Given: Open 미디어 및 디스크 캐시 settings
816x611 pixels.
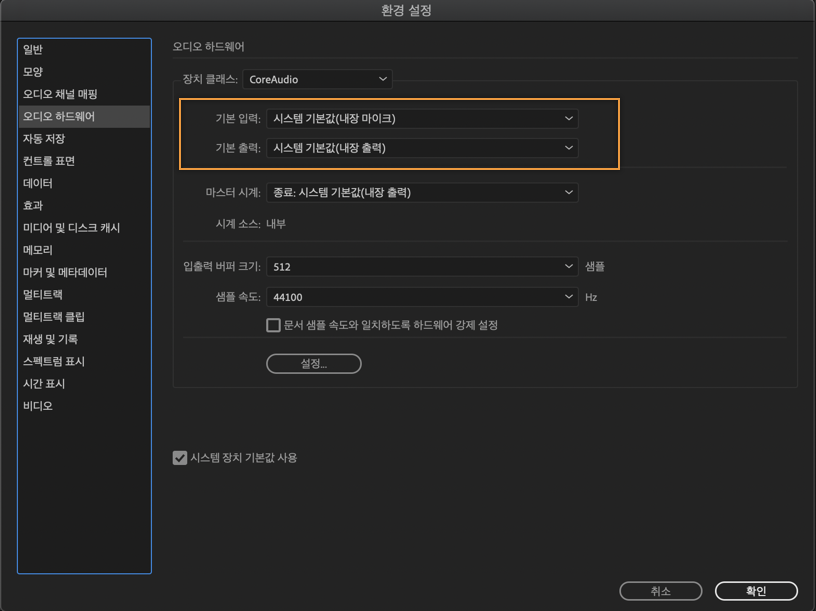Looking at the screenshot, I should pos(84,228).
